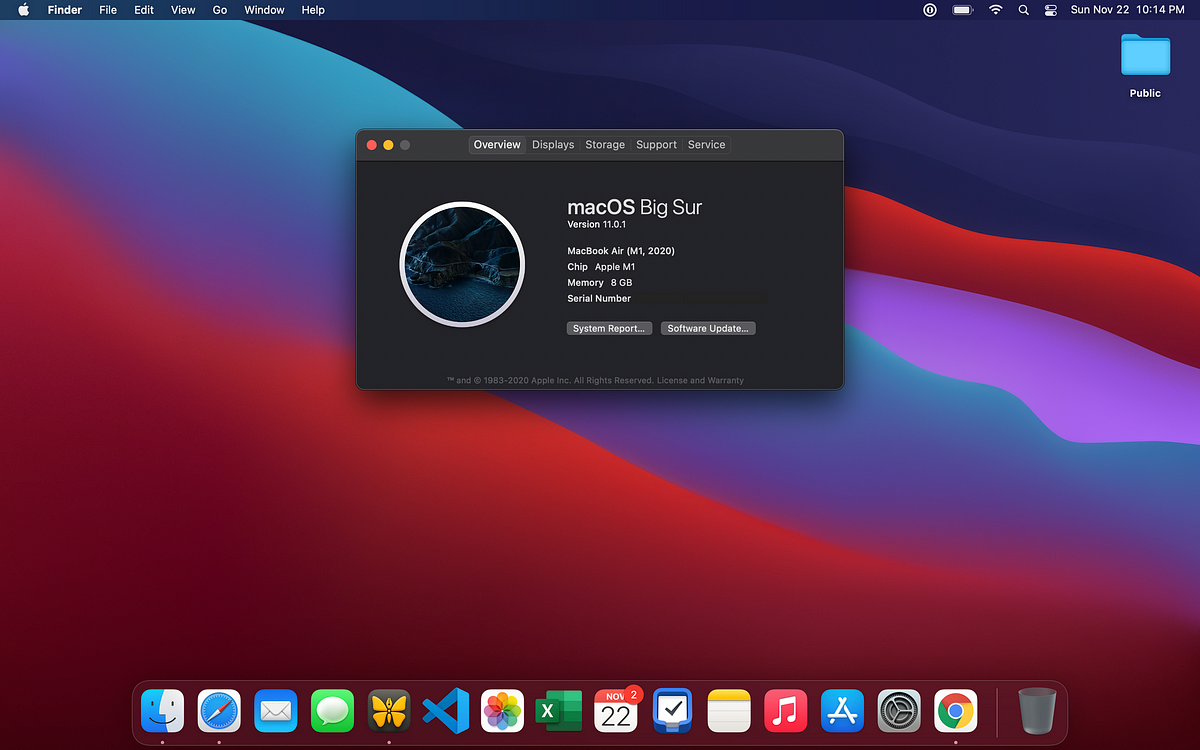Check the battery status icon
Image resolution: width=1200 pixels, height=750 pixels.
coord(962,10)
